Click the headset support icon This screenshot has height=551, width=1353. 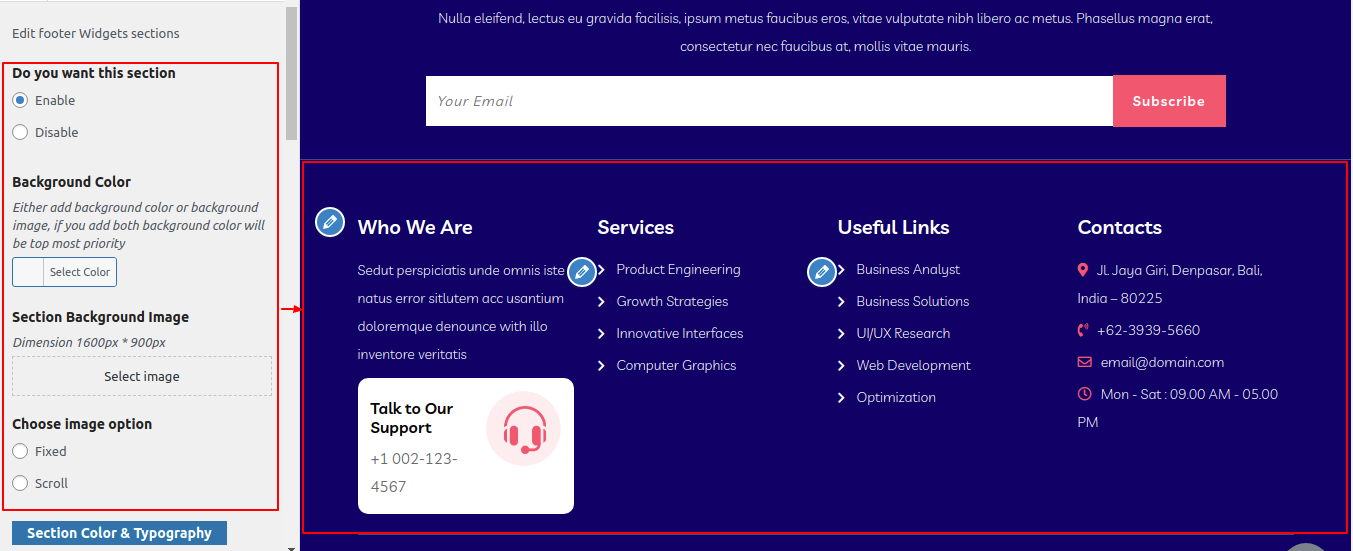pyautogui.click(x=523, y=429)
